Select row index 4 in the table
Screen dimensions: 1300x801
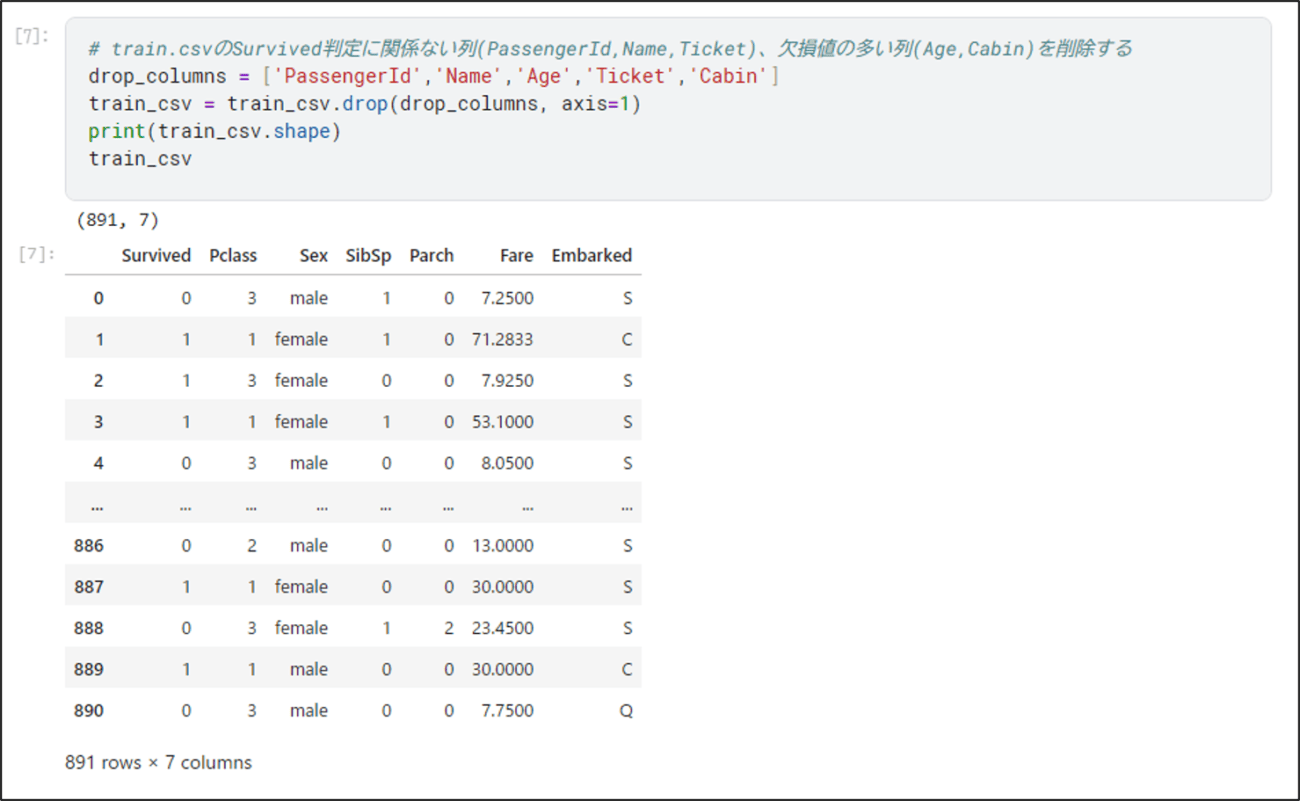click(98, 463)
